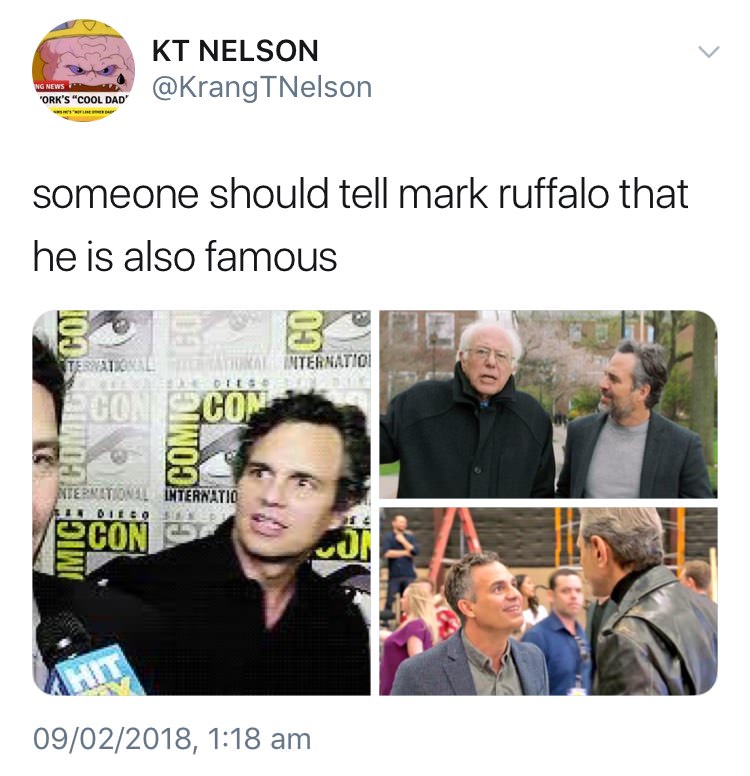View the bottom-right crowd scene photo
750x776 pixels.
pyautogui.click(x=549, y=601)
